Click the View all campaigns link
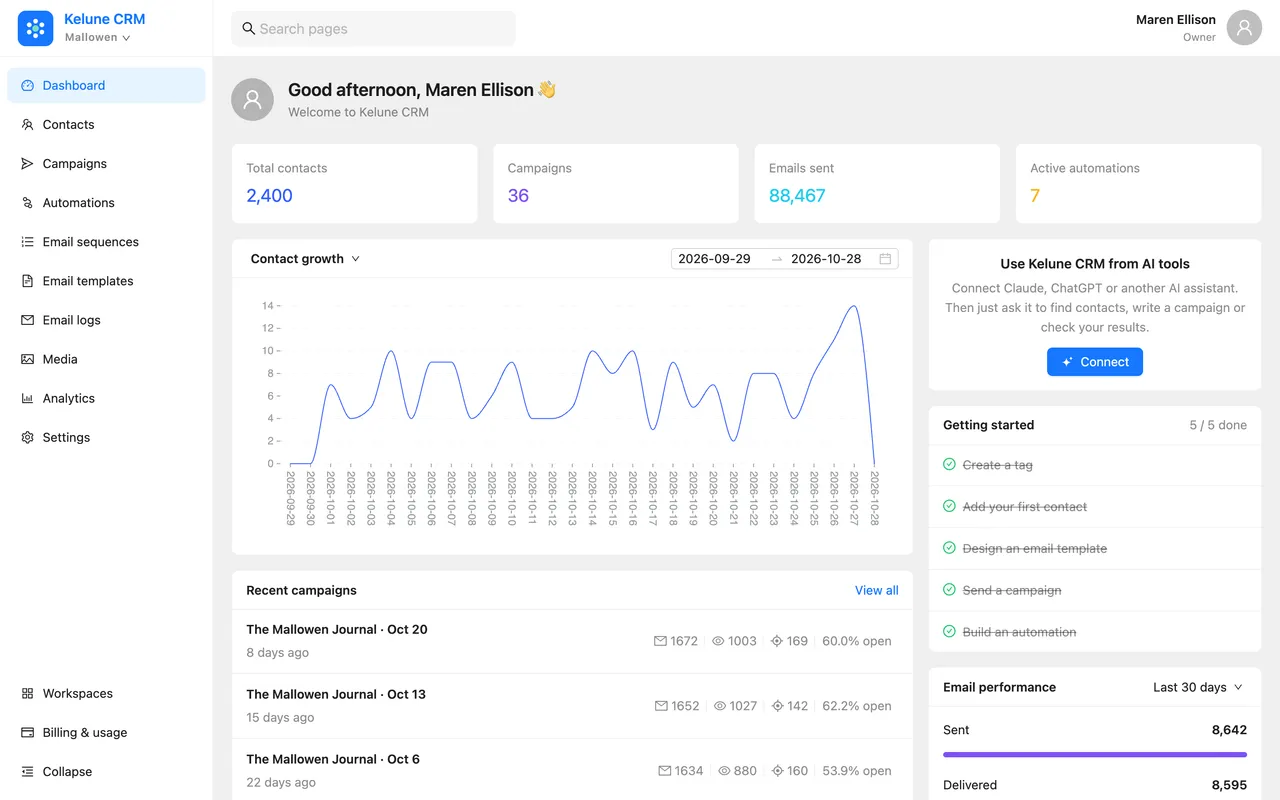 [876, 591]
